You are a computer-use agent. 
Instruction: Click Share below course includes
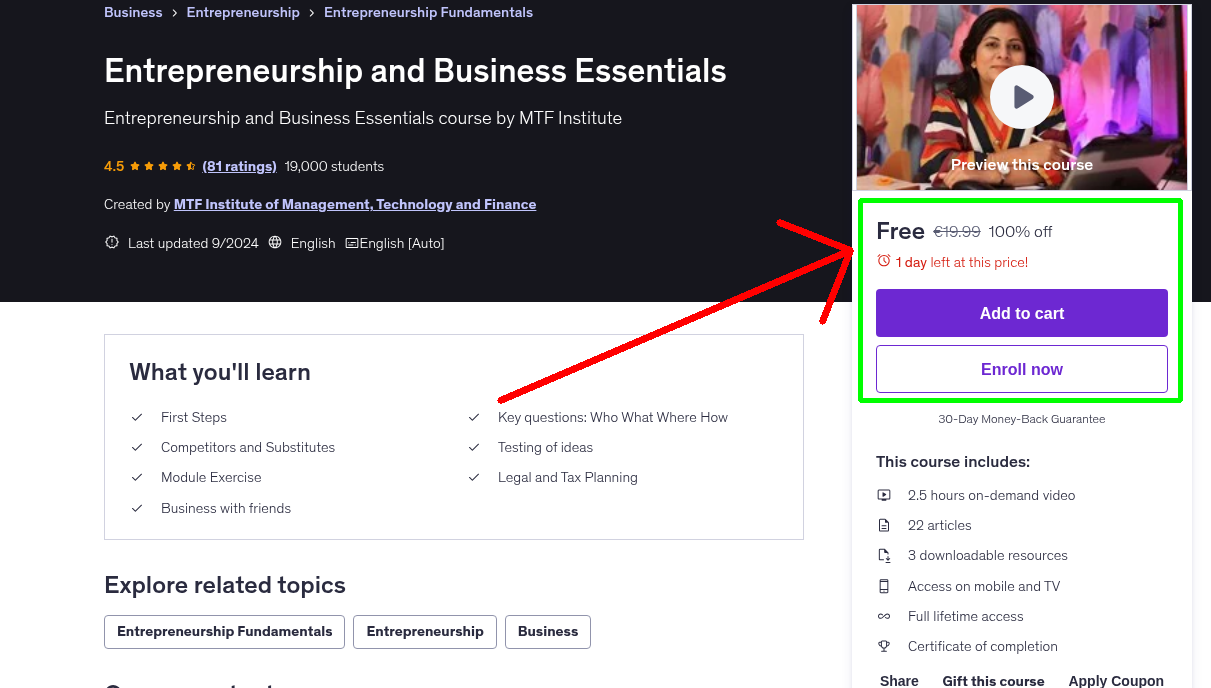click(899, 680)
